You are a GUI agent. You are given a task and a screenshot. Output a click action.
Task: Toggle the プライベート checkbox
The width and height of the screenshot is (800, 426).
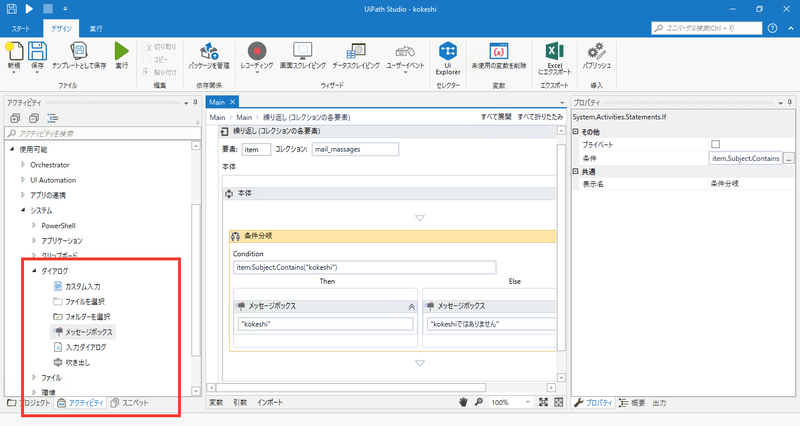pos(715,144)
